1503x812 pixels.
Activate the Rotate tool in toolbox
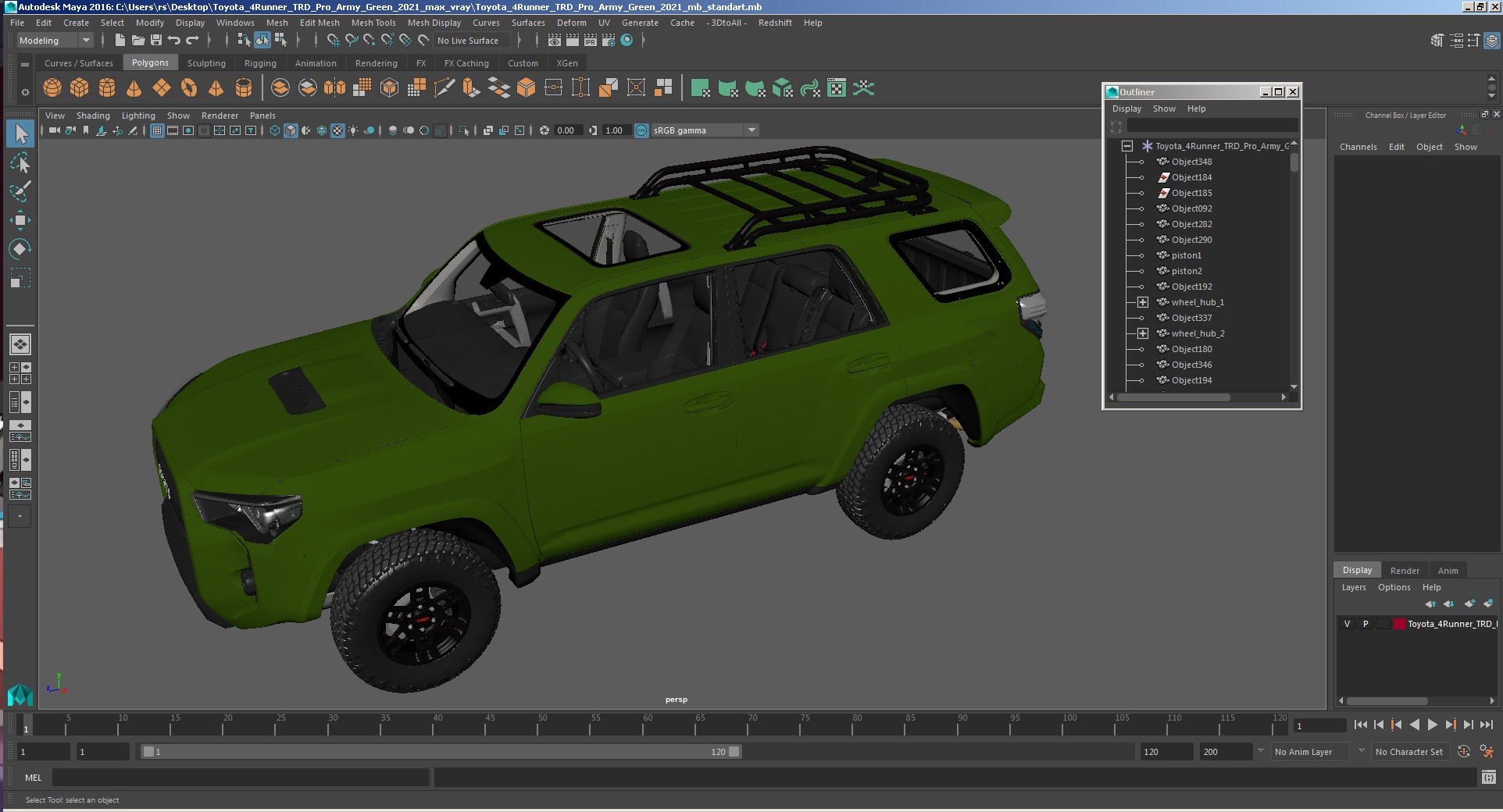click(20, 249)
